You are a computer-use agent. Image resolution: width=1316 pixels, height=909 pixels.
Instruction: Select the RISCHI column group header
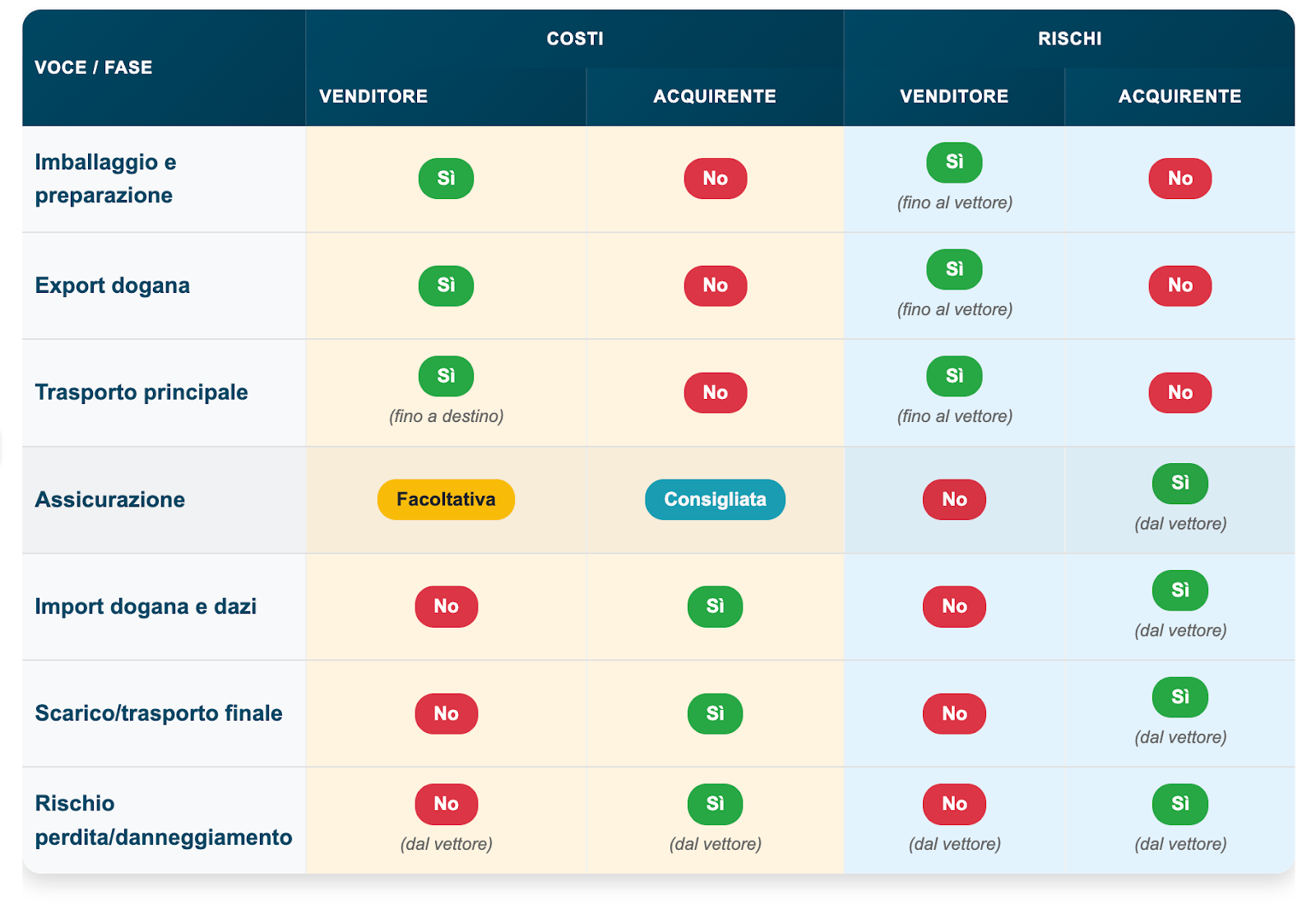(x=1069, y=39)
